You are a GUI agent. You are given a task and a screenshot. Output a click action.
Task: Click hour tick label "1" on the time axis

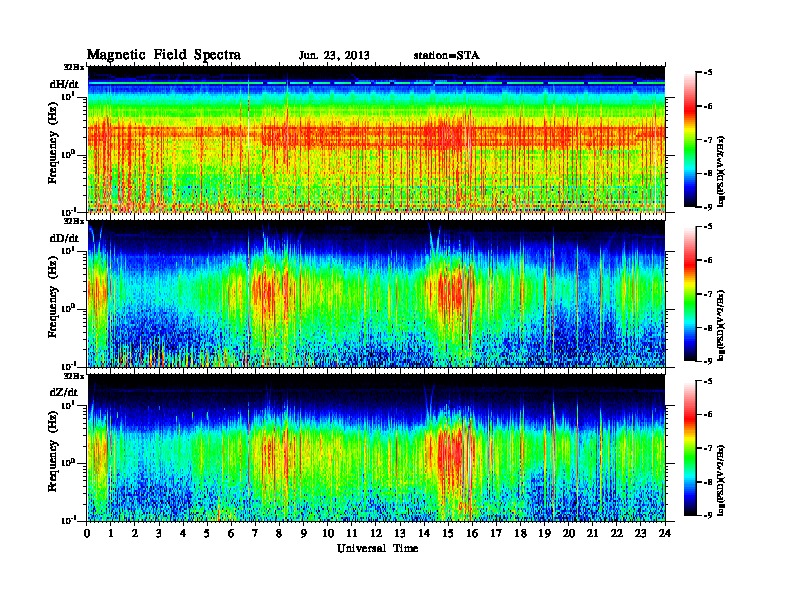click(111, 533)
